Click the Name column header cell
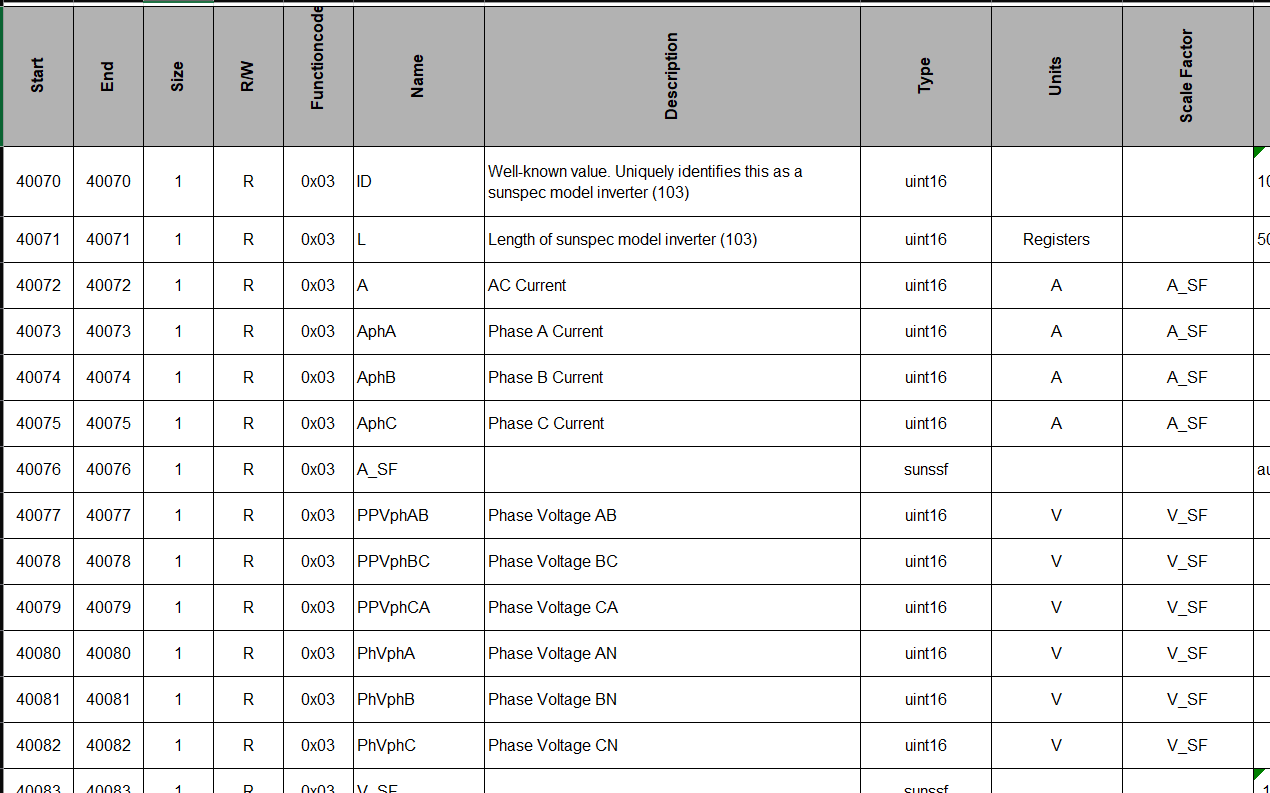 click(x=418, y=76)
